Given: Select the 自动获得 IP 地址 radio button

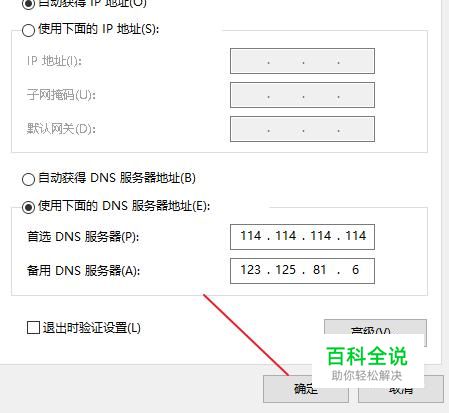Looking at the screenshot, I should [x=28, y=4].
